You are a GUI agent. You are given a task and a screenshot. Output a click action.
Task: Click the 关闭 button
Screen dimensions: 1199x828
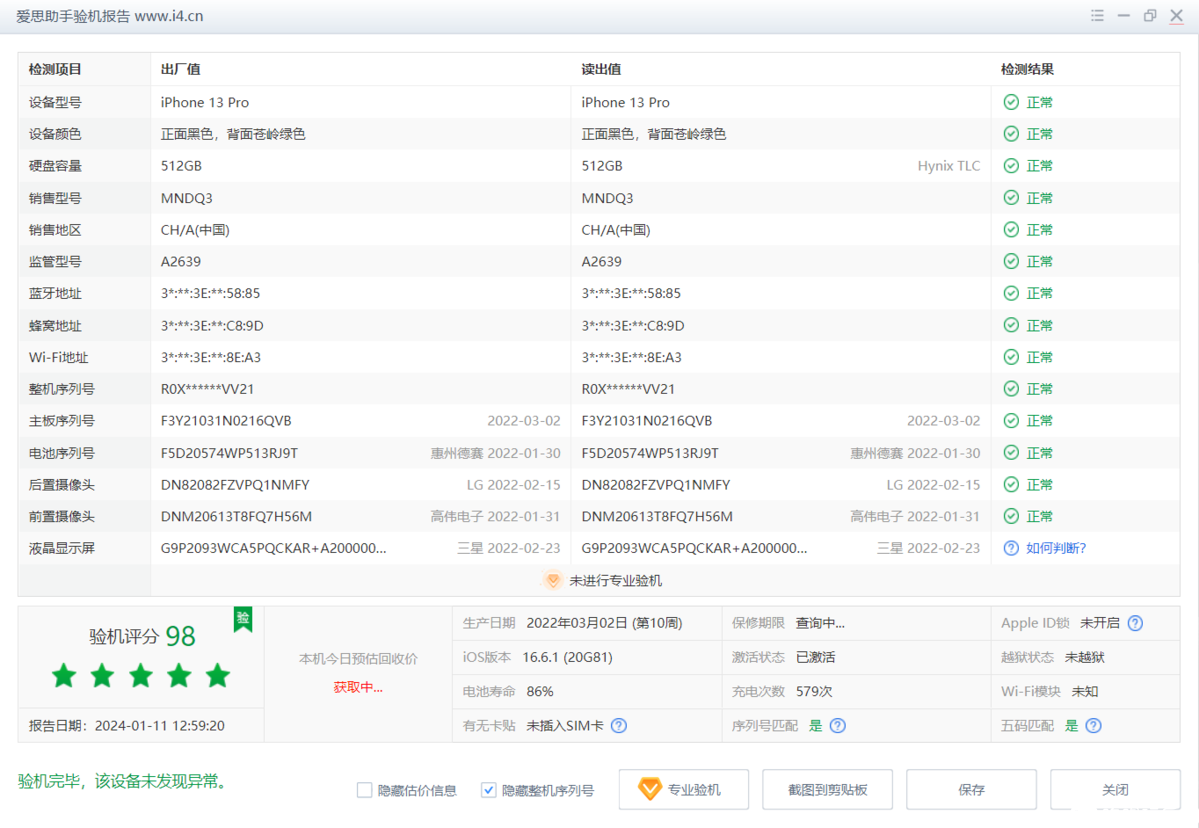point(1115,790)
